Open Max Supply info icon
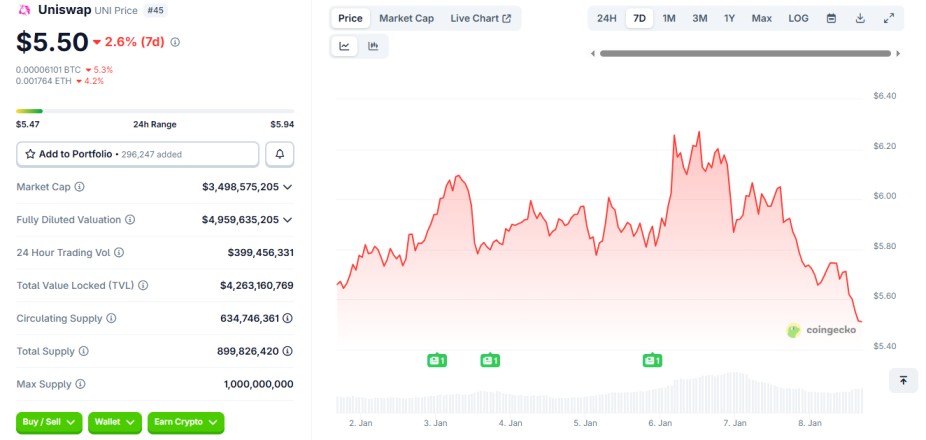The image size is (926, 440). click(x=80, y=384)
